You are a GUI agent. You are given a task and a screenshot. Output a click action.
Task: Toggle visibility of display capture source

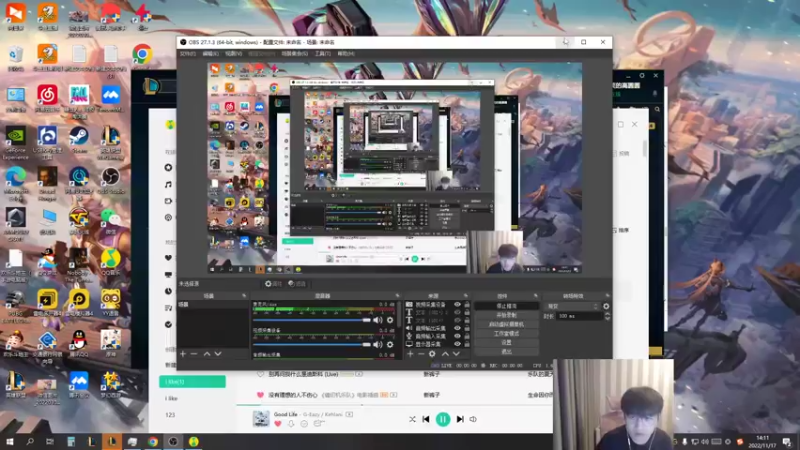(457, 344)
